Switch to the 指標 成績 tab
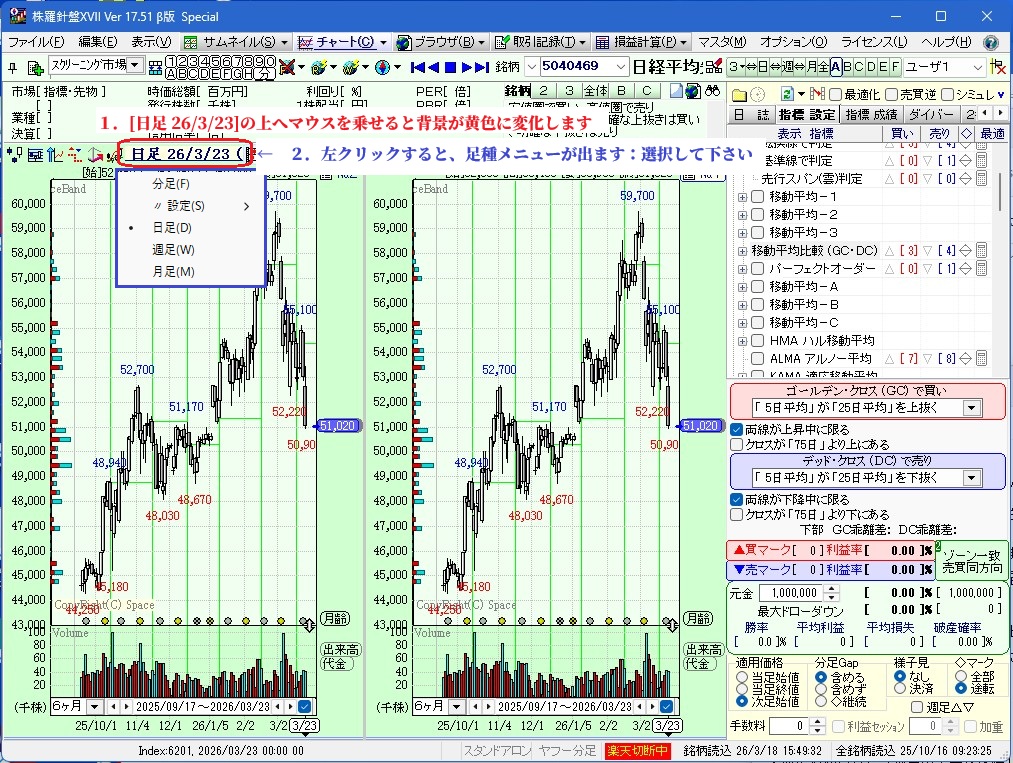 (x=871, y=115)
